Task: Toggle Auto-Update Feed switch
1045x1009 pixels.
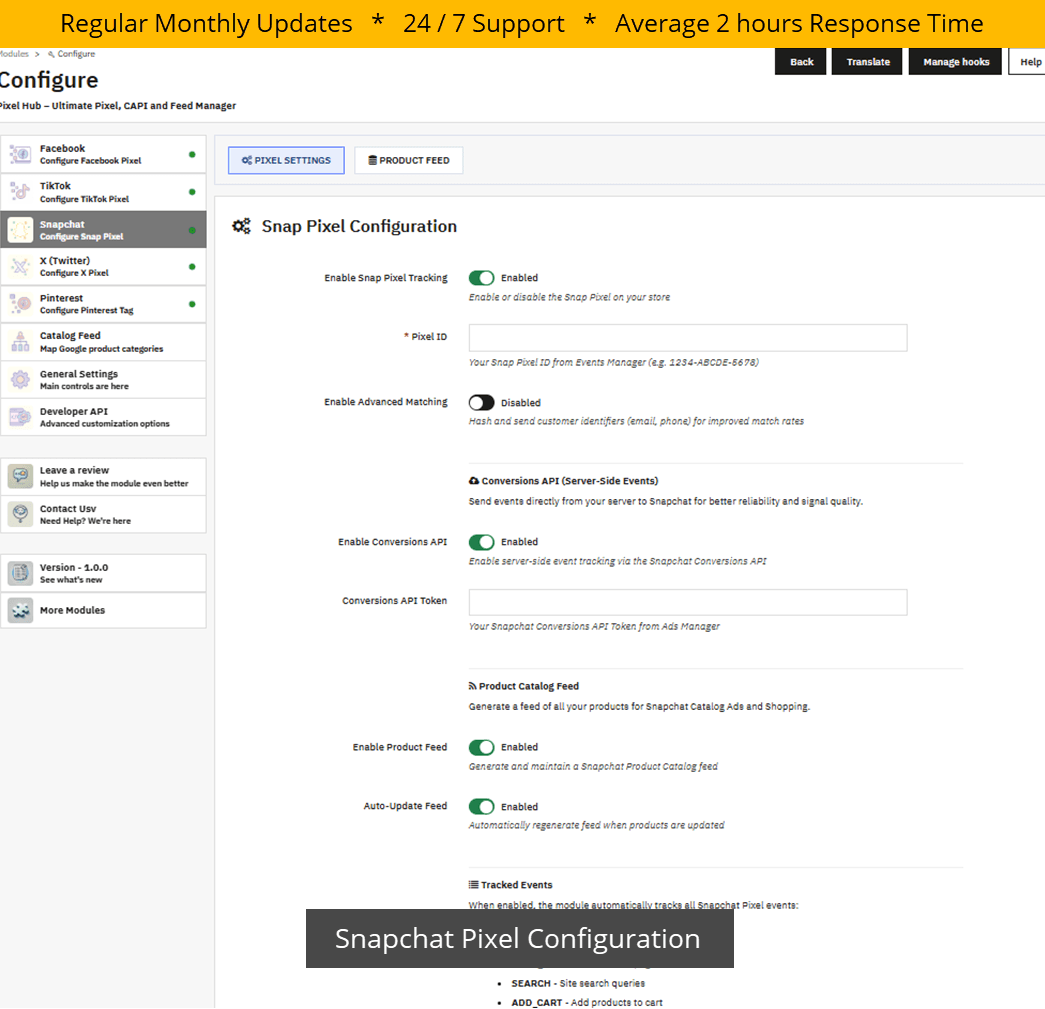Action: coord(481,806)
